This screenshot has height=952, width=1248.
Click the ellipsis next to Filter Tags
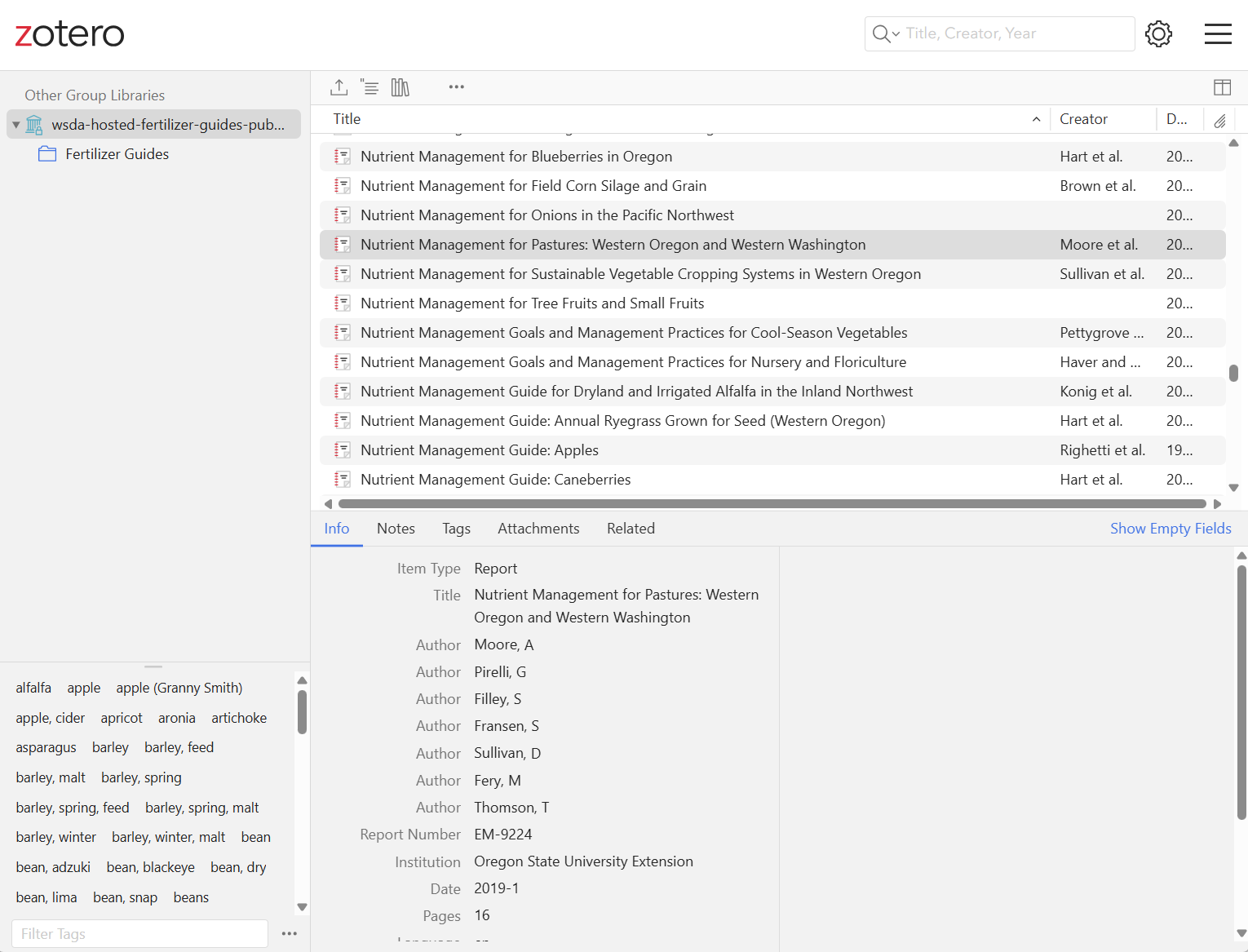290,934
